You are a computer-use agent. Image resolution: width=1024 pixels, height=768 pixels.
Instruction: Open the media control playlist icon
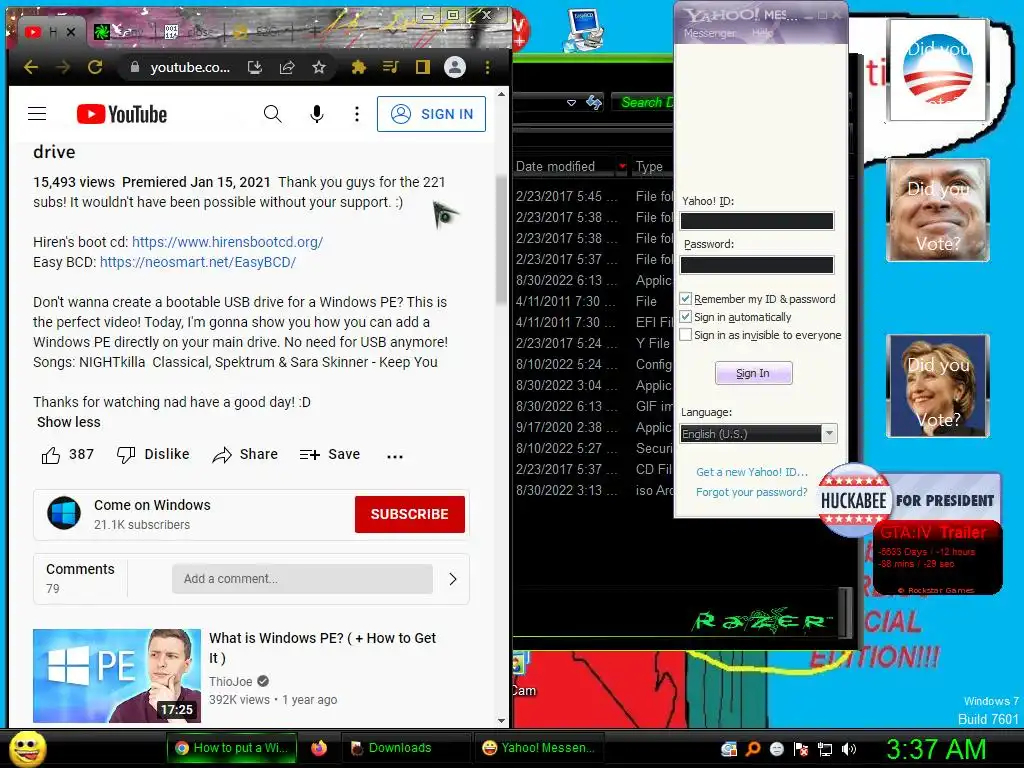391,67
